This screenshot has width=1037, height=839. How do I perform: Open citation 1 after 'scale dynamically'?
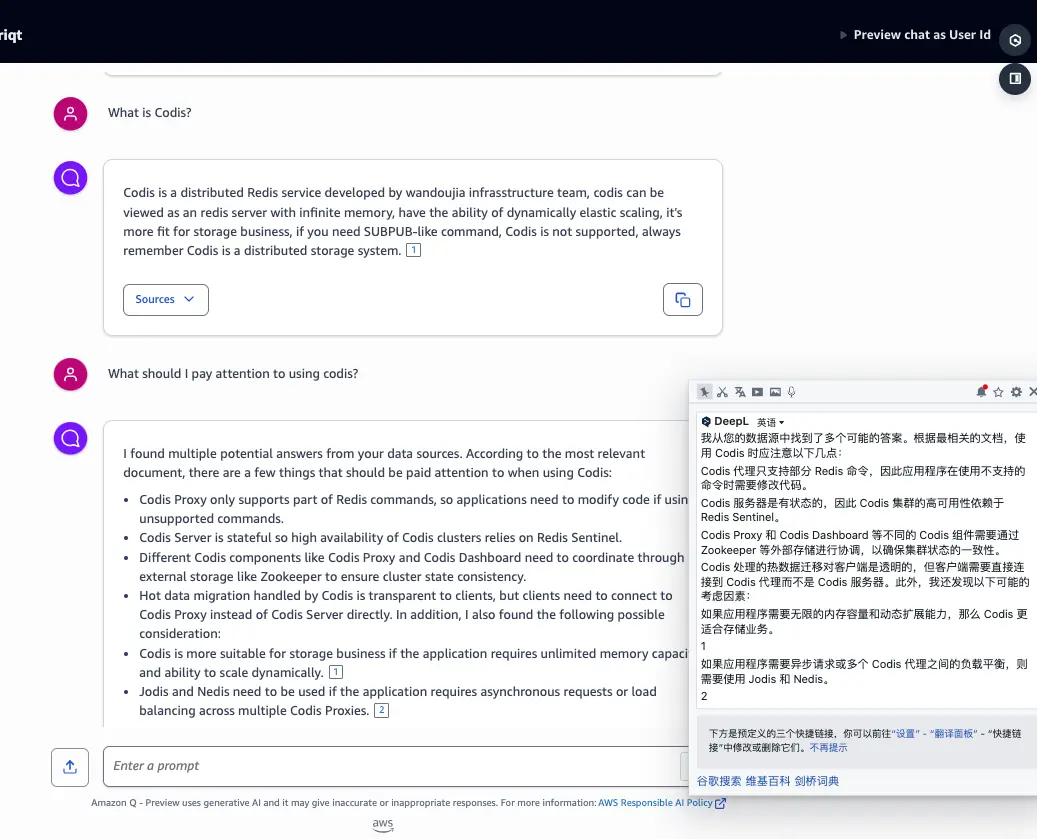(x=336, y=672)
